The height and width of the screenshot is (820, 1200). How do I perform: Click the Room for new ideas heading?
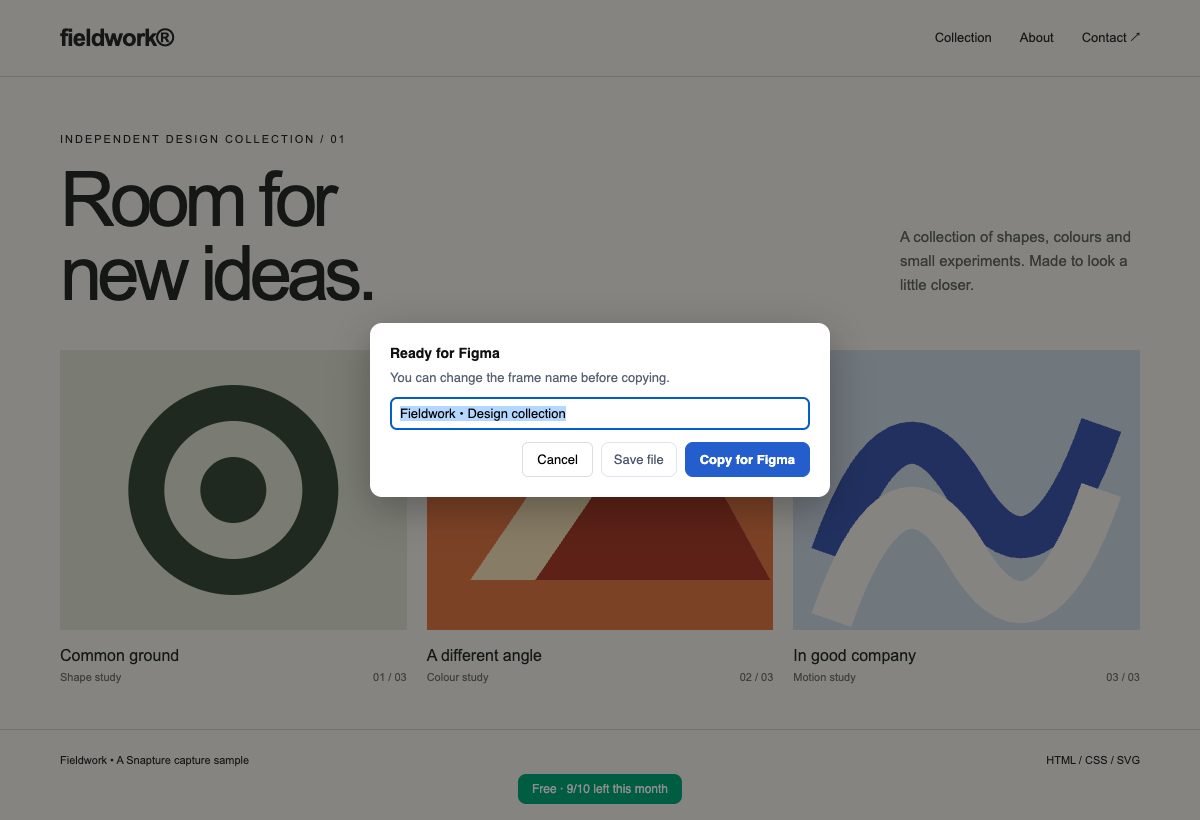tap(217, 237)
